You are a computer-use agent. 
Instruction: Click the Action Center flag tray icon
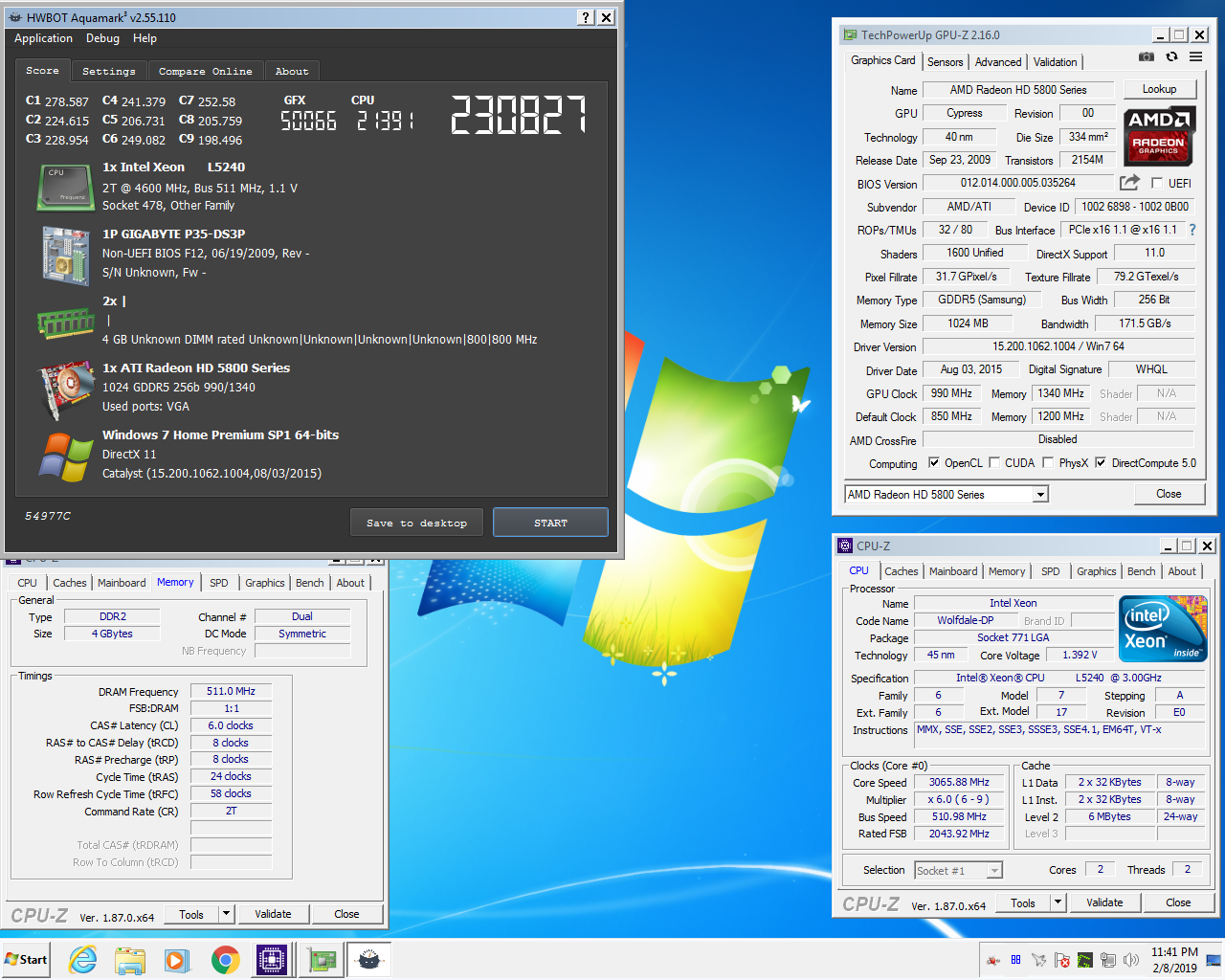click(x=1061, y=960)
